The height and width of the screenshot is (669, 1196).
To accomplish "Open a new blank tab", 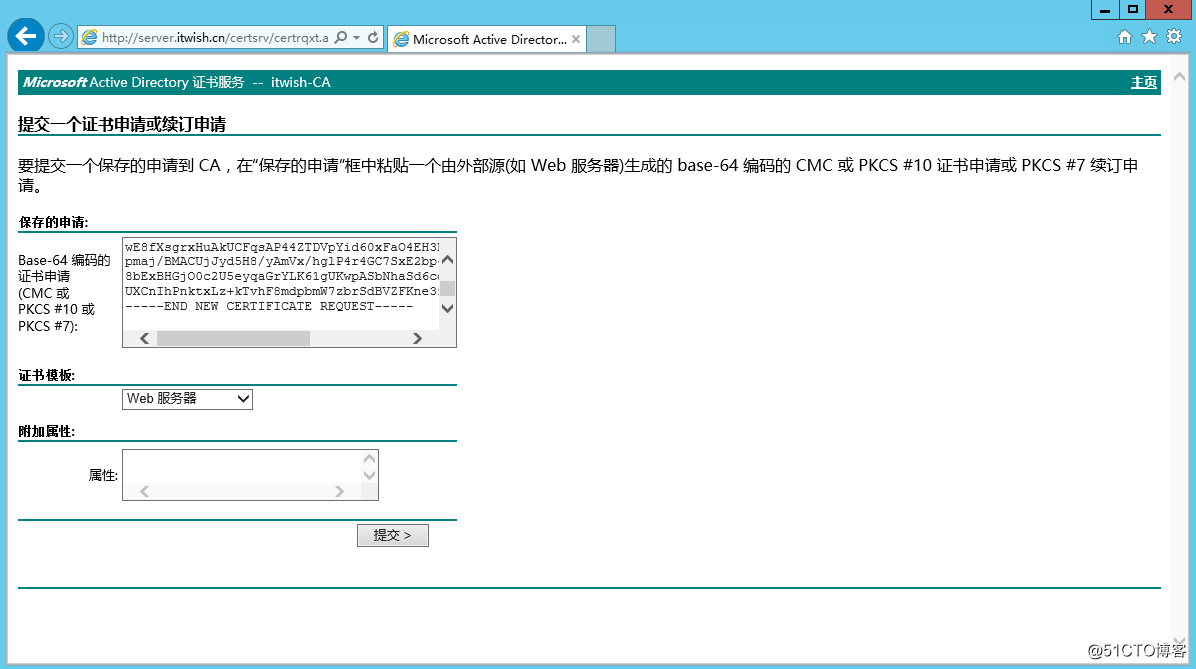I will pos(601,39).
